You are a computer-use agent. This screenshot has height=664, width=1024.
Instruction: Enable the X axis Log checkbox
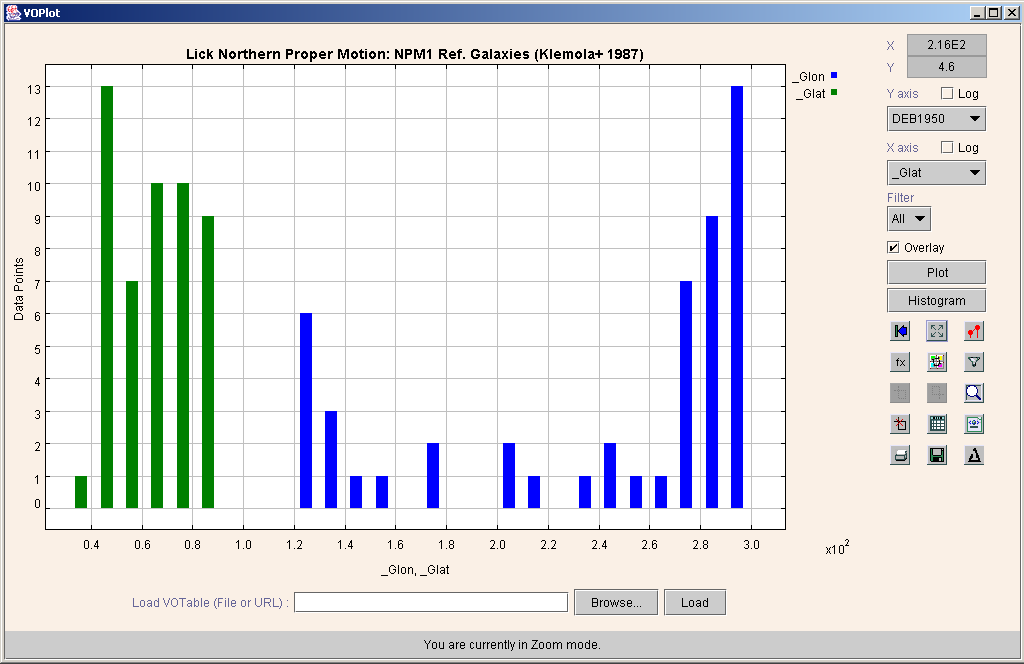[x=947, y=148]
